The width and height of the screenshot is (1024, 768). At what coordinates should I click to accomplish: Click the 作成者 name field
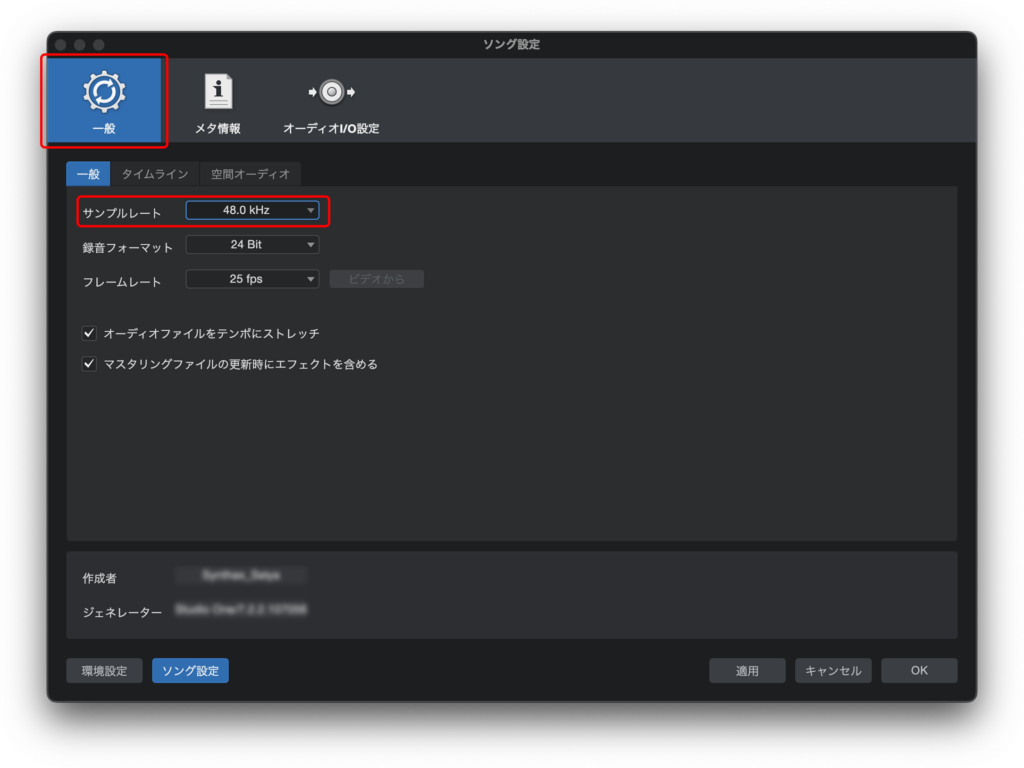[241, 575]
